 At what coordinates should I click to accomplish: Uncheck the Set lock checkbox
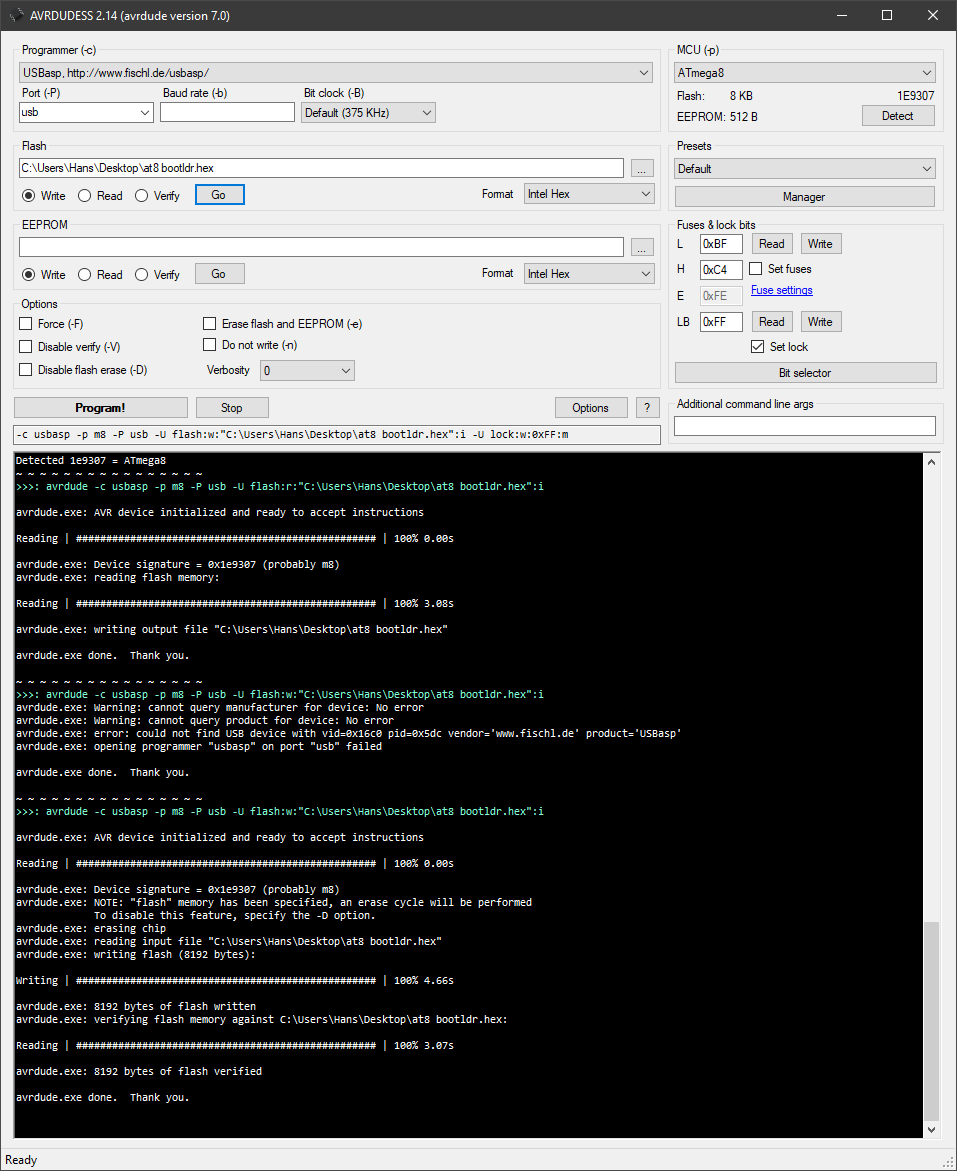[x=758, y=347]
